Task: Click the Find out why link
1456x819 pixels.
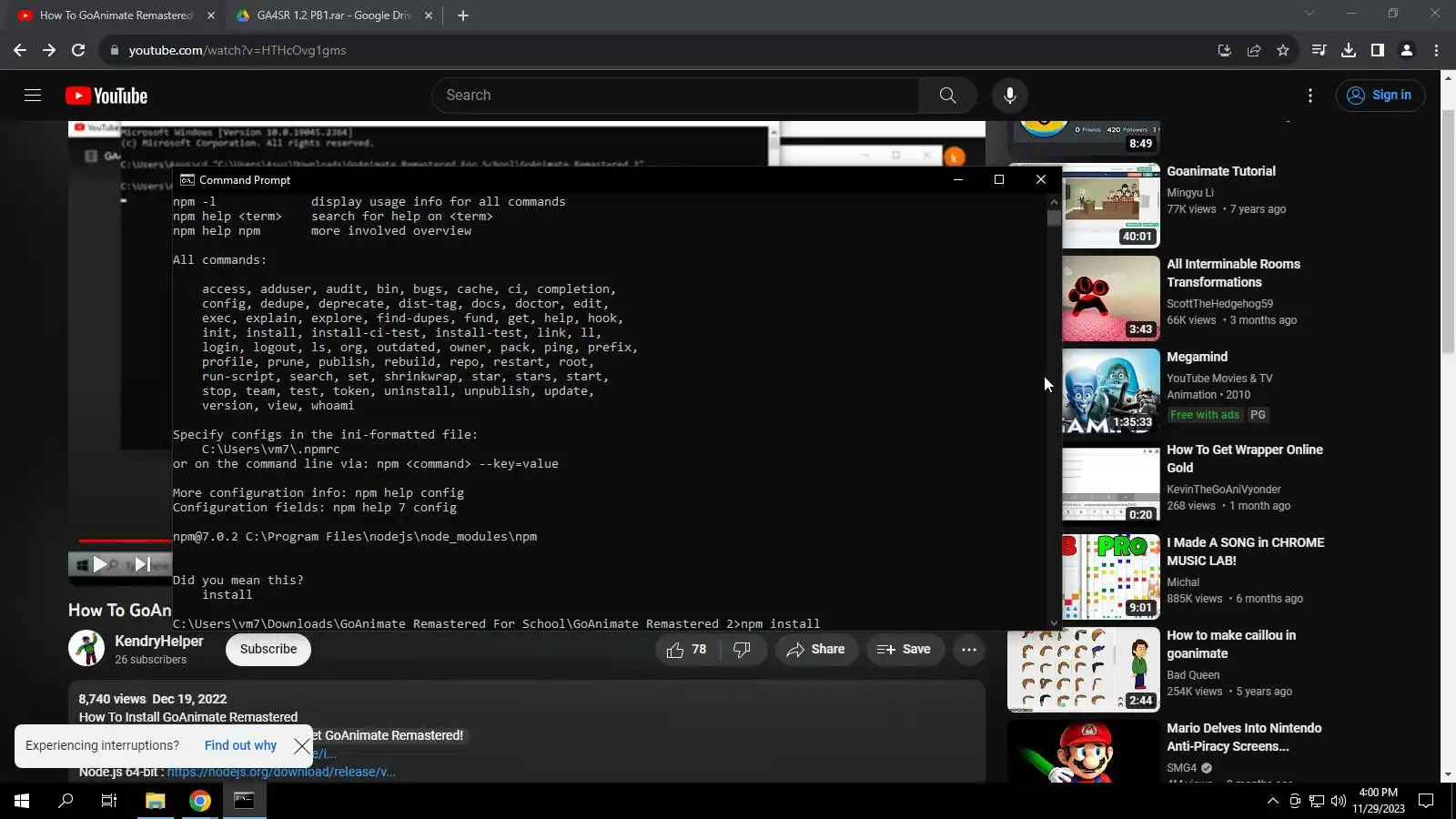Action: [240, 746]
